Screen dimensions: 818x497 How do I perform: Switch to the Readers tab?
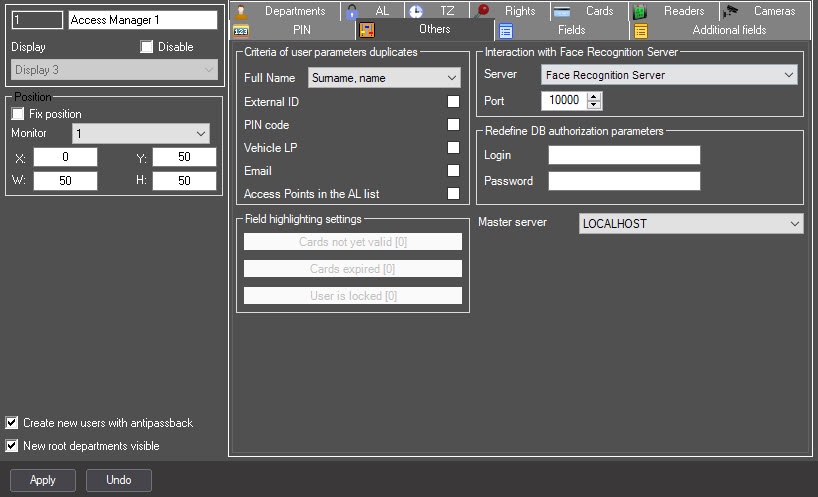[674, 11]
